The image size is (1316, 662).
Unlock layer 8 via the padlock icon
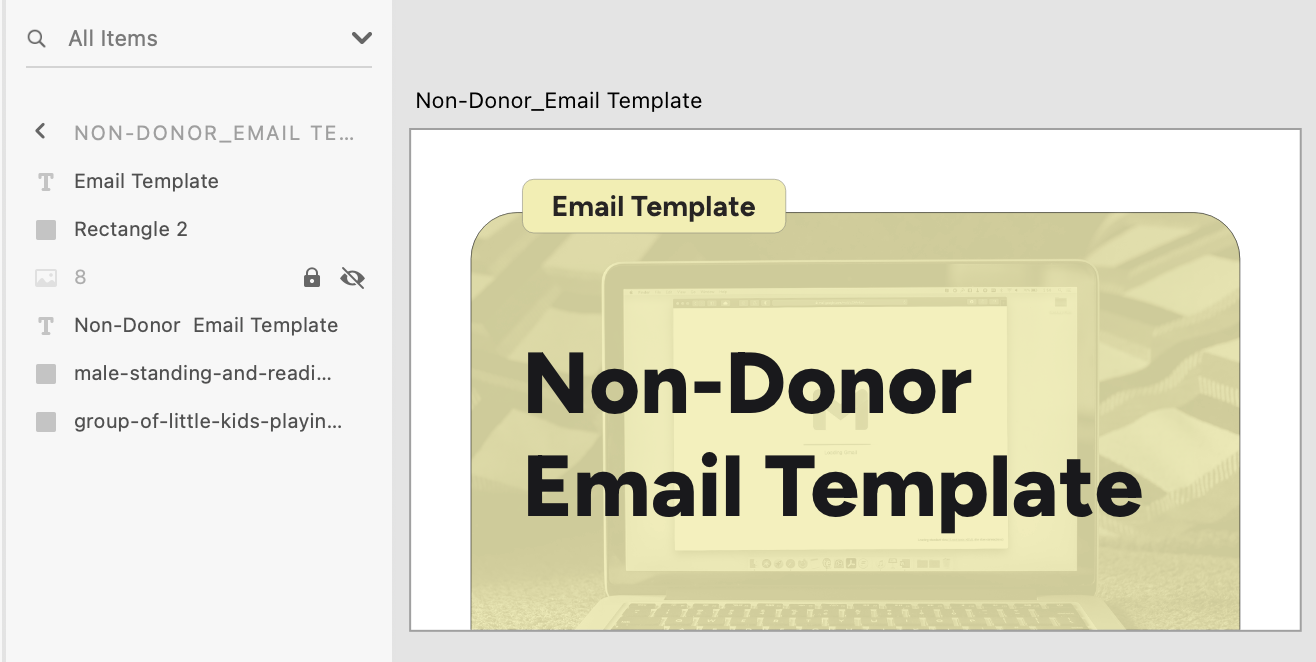pyautogui.click(x=311, y=277)
